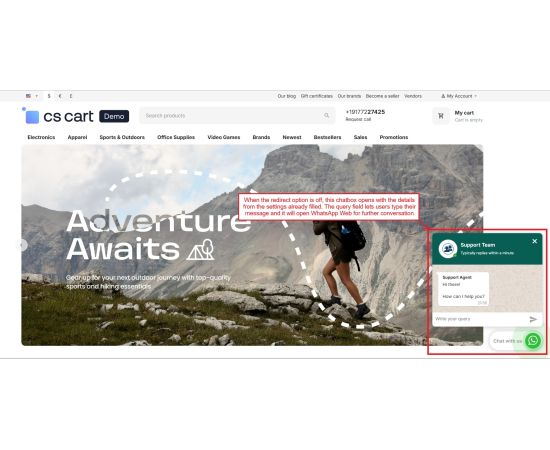Expand the My Account dropdown
The height and width of the screenshot is (450, 550).
click(x=459, y=96)
